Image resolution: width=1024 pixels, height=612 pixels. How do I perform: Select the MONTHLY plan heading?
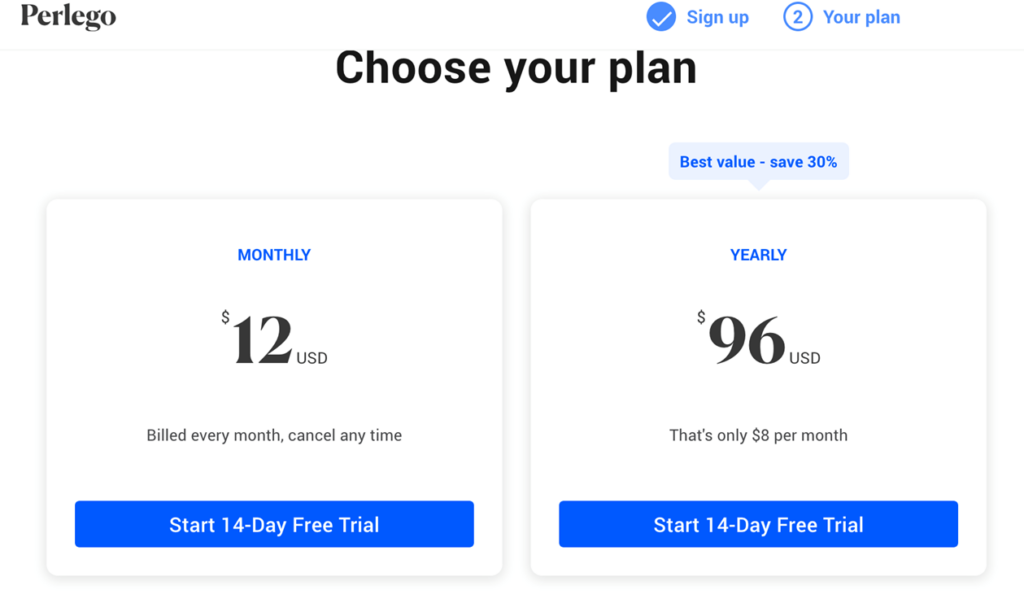coord(274,255)
